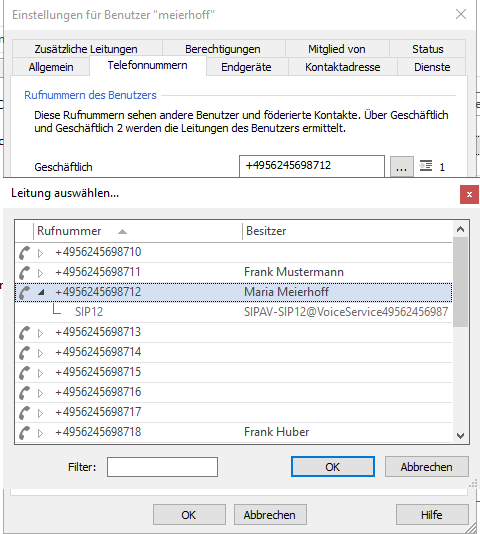
Task: Open the line picker via the ellipsis button
Action: (x=402, y=167)
